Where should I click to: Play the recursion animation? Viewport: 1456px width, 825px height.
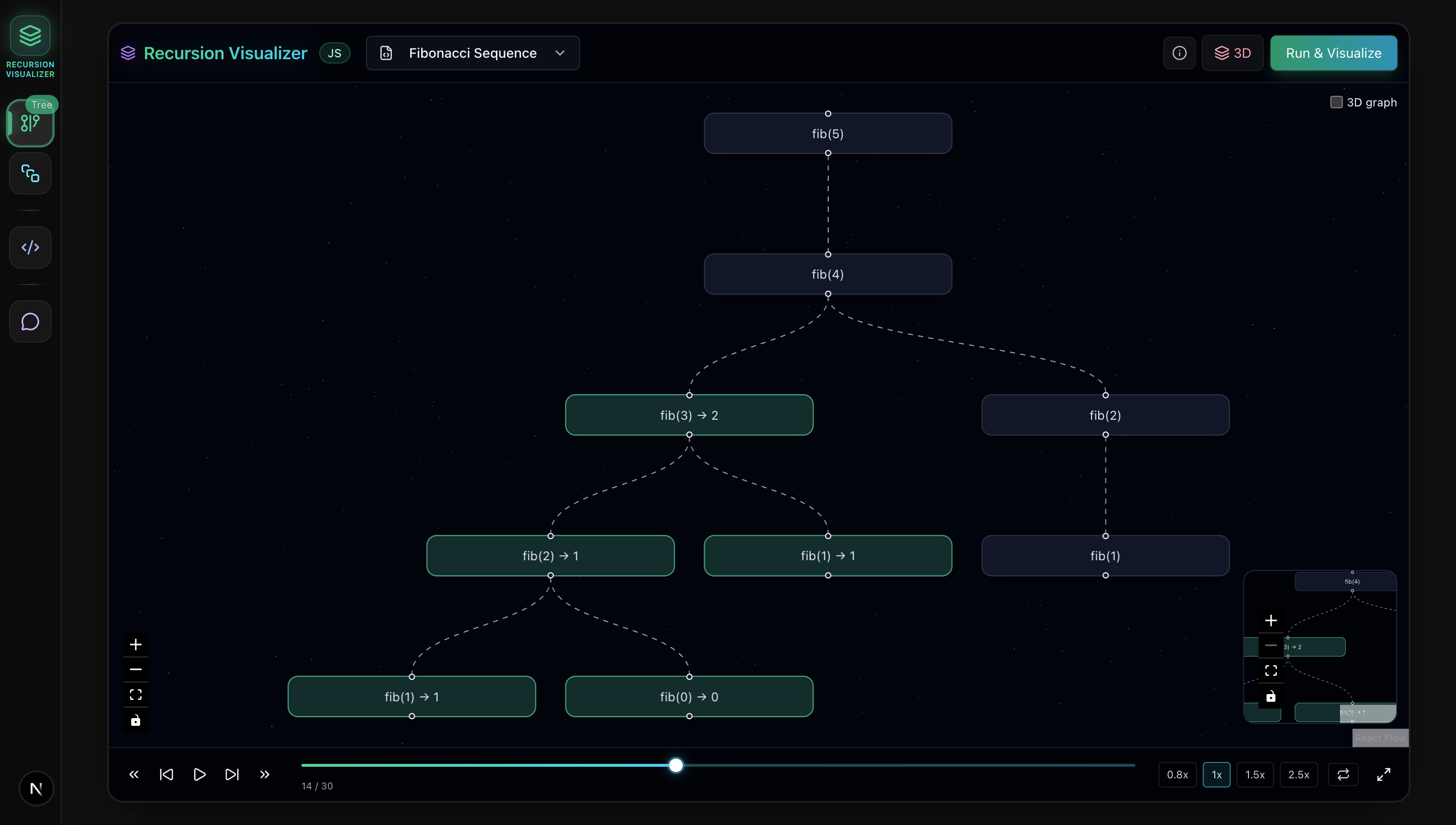[199, 774]
